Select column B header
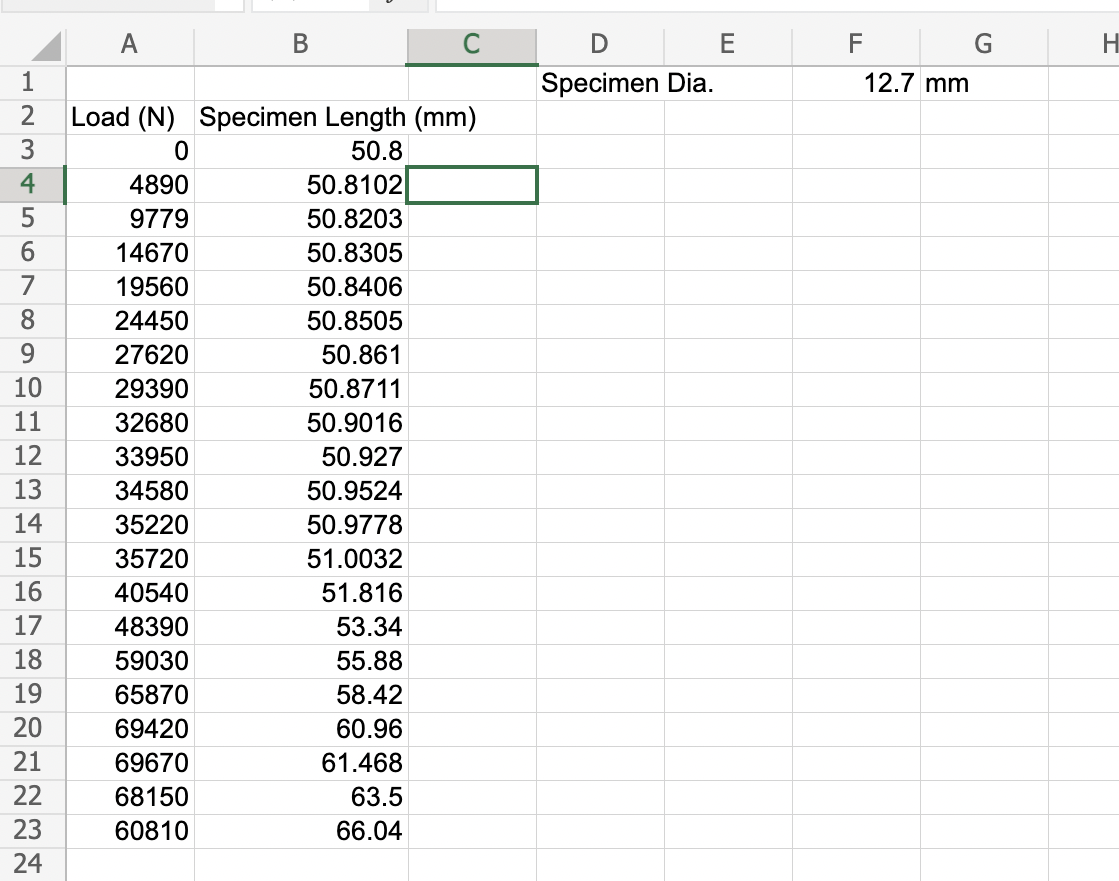Image resolution: width=1119 pixels, height=881 pixels. [300, 44]
